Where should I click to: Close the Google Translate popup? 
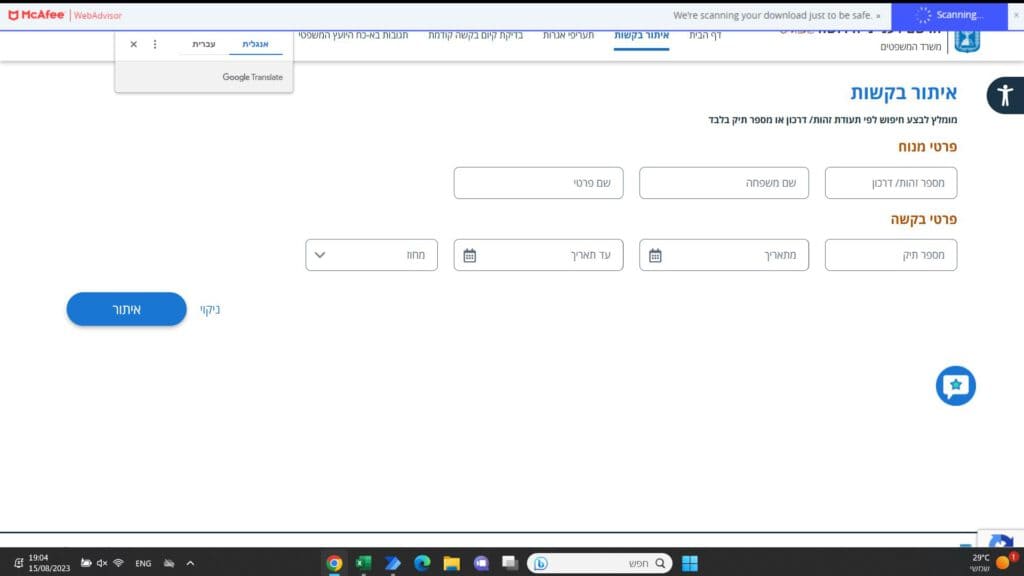point(134,44)
